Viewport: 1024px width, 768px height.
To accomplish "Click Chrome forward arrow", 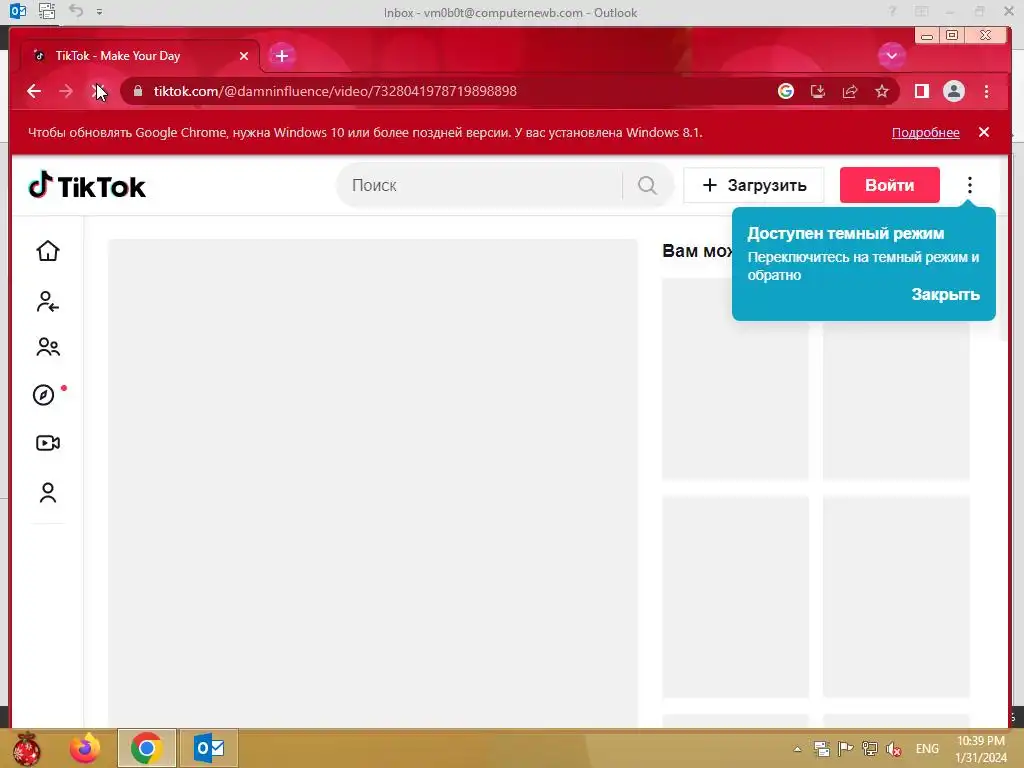I will (66, 91).
